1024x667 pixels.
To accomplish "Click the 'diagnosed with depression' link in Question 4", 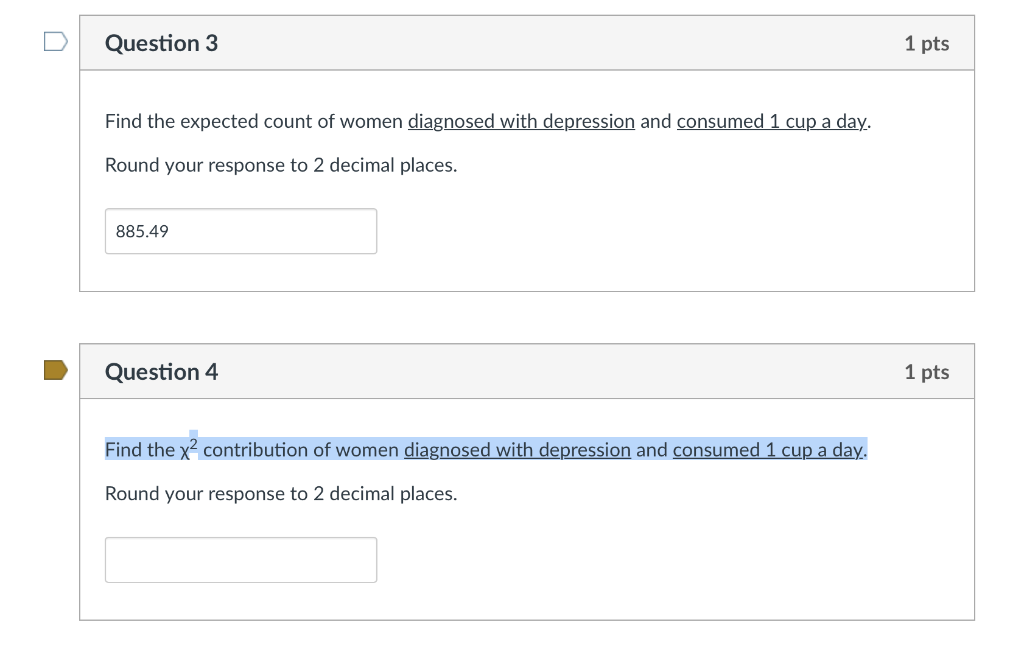I will point(517,450).
